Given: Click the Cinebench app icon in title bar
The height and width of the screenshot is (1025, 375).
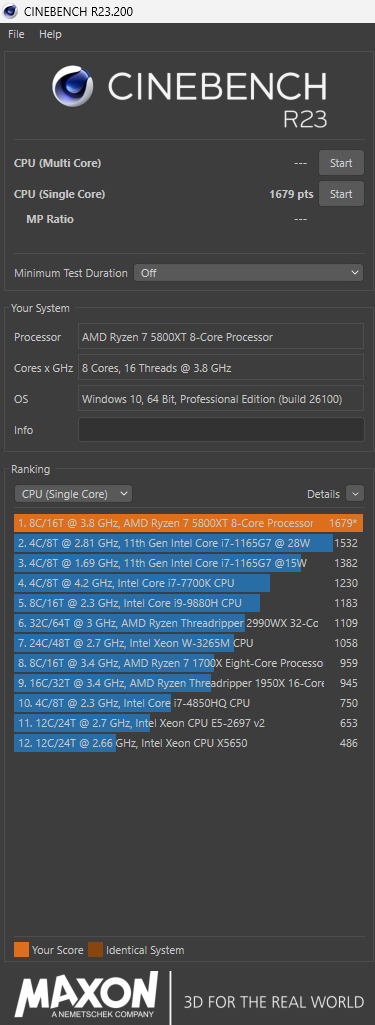Looking at the screenshot, I should 10,11.
